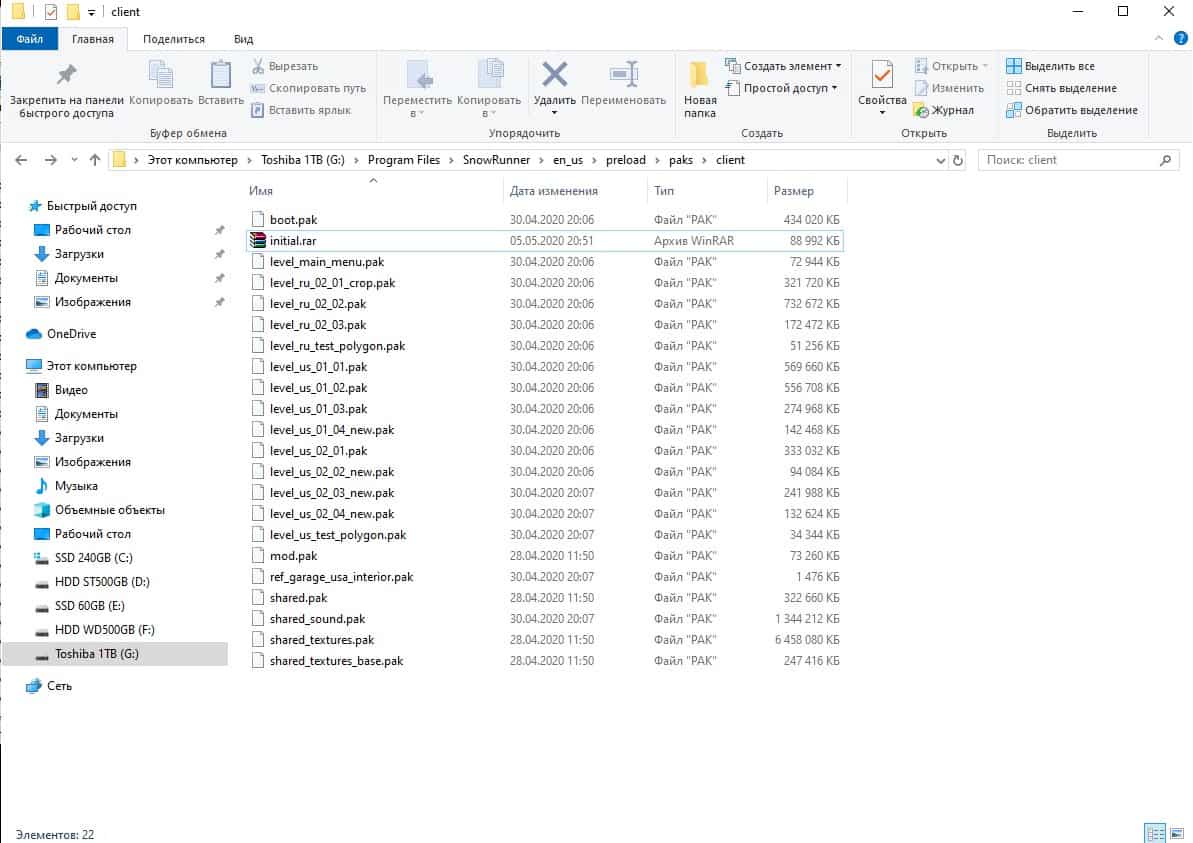Image resolution: width=1193 pixels, height=843 pixels.
Task: Open the blue Файл (File) menu
Action: [29, 39]
